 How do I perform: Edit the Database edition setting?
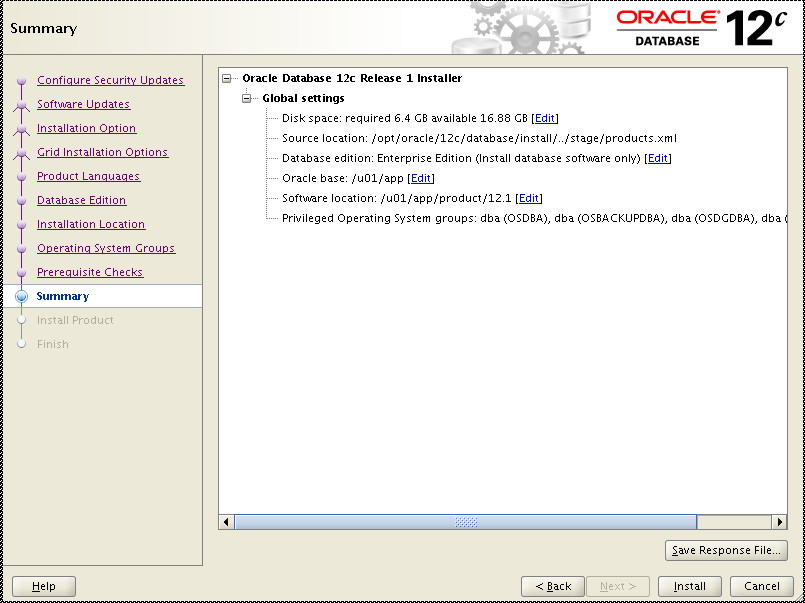658,158
